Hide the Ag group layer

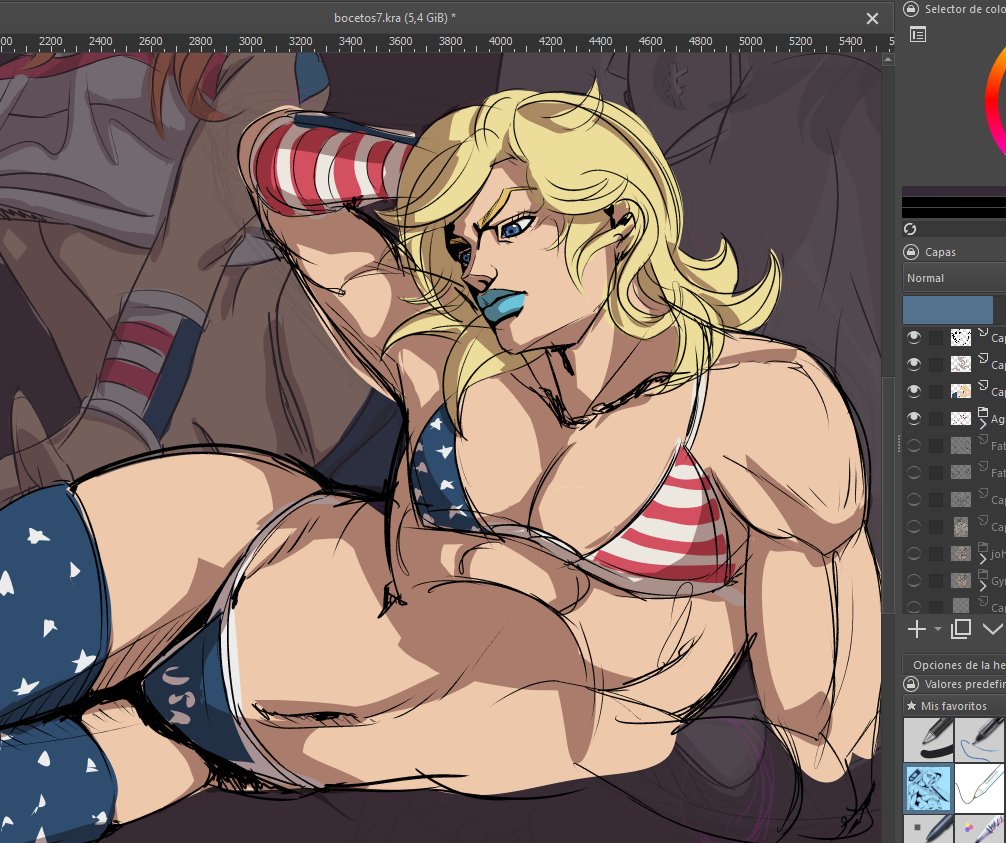(x=914, y=418)
